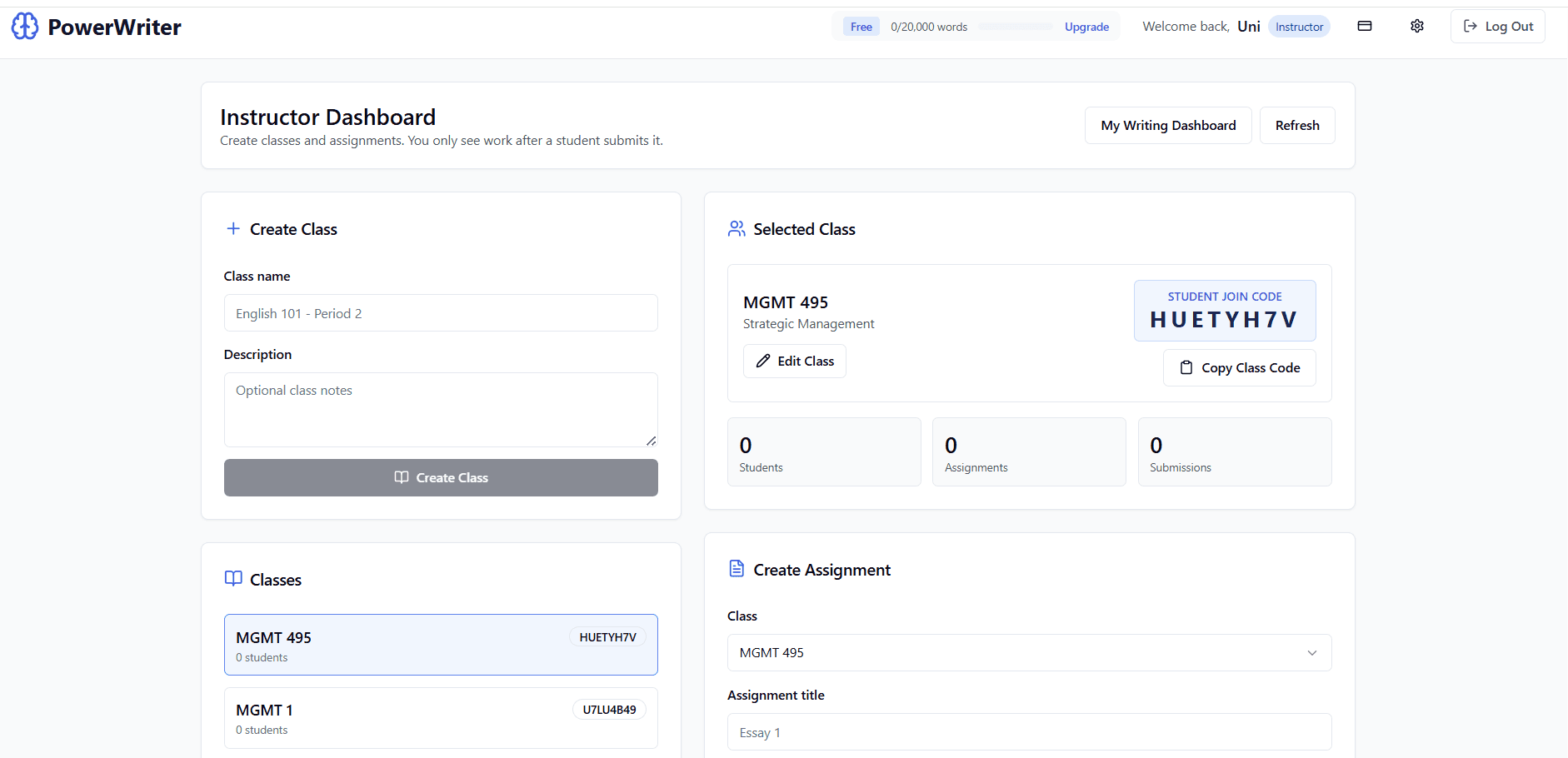
Task: Open the settings gear icon
Action: click(1417, 27)
